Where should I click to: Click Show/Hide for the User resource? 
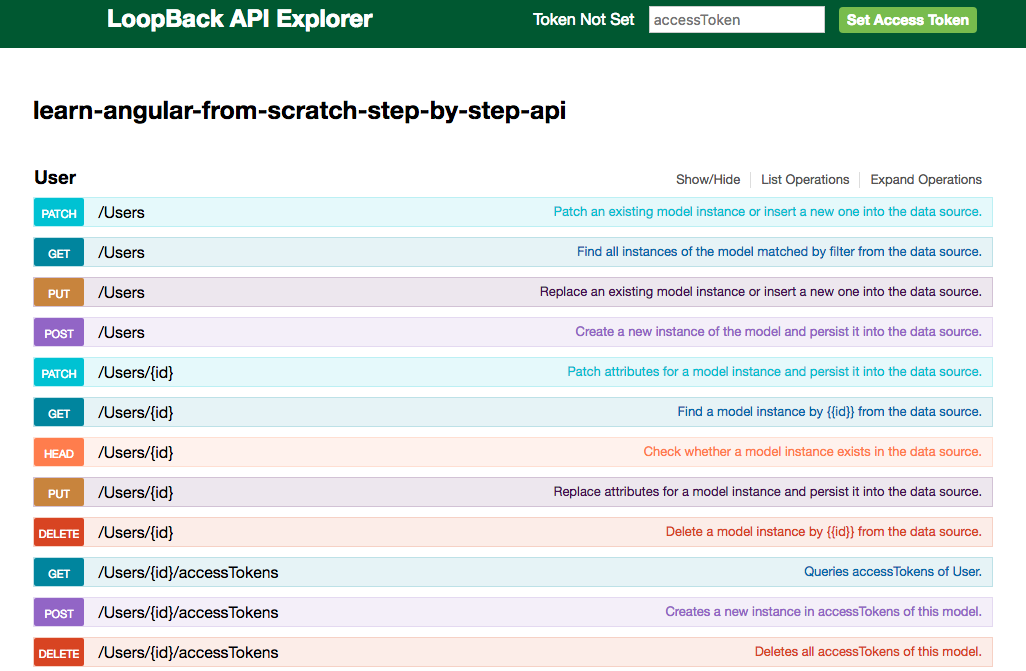coord(708,179)
